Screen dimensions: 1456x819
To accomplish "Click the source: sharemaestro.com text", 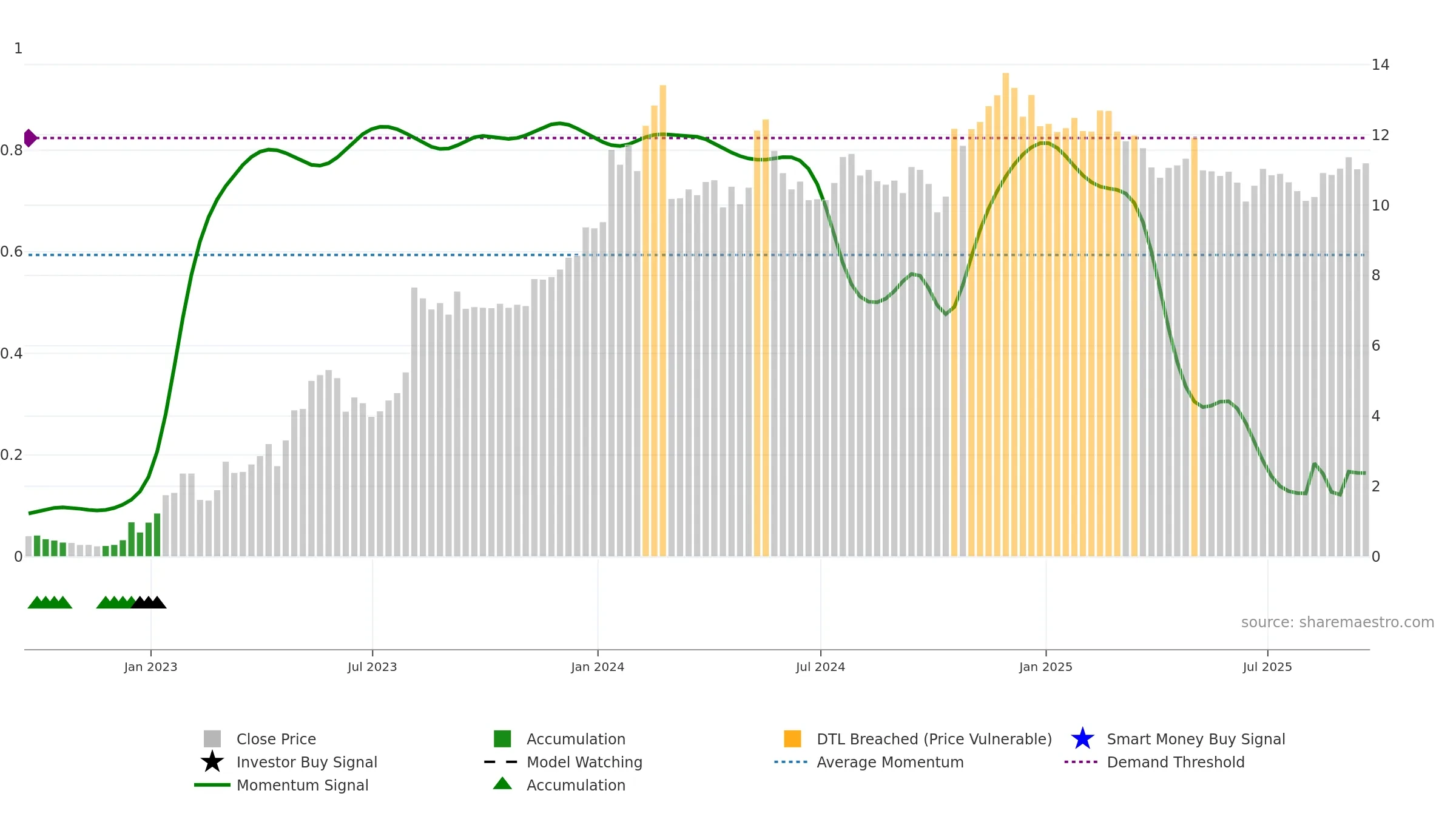I will pos(1338,622).
